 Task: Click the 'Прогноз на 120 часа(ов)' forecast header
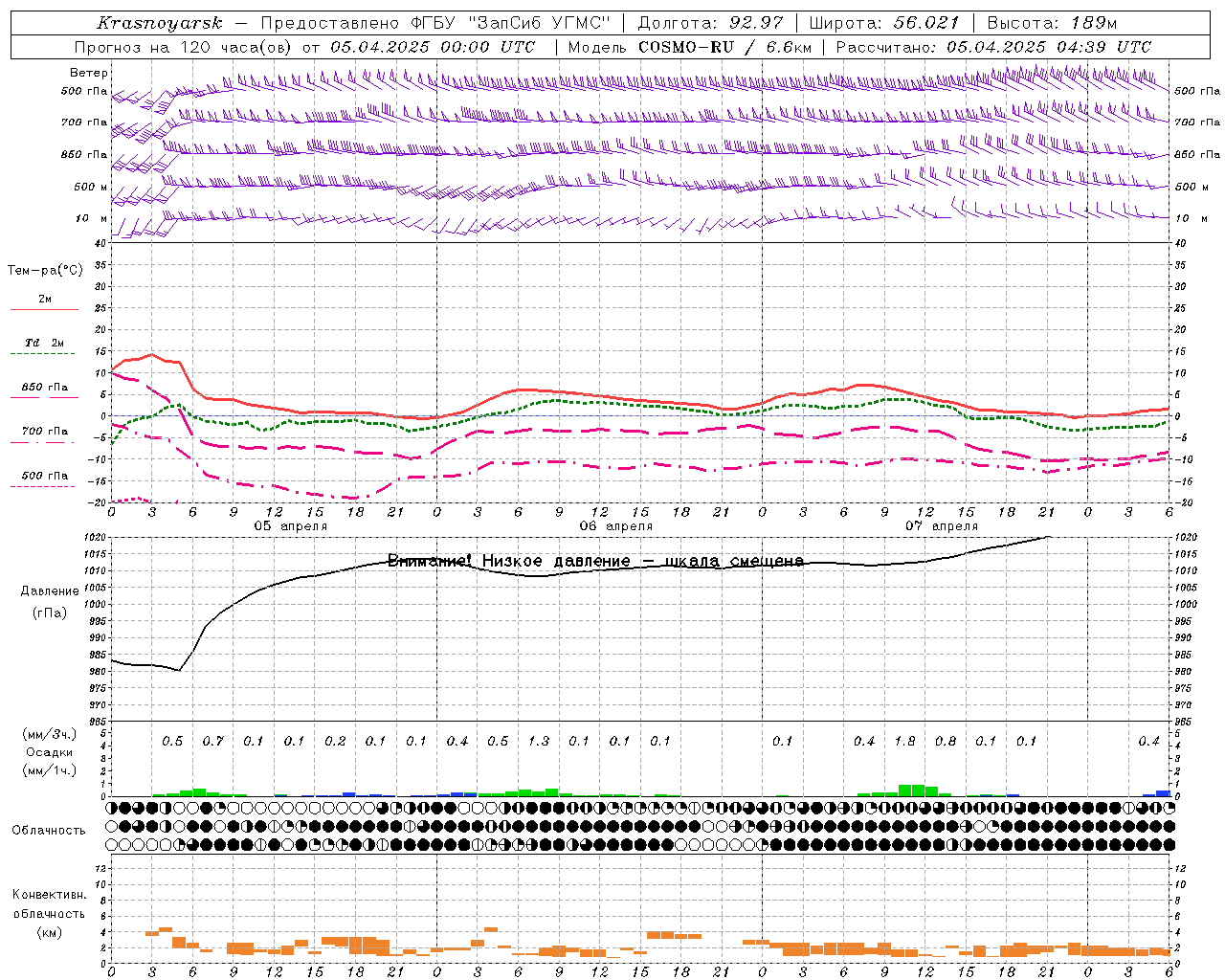(x=184, y=47)
